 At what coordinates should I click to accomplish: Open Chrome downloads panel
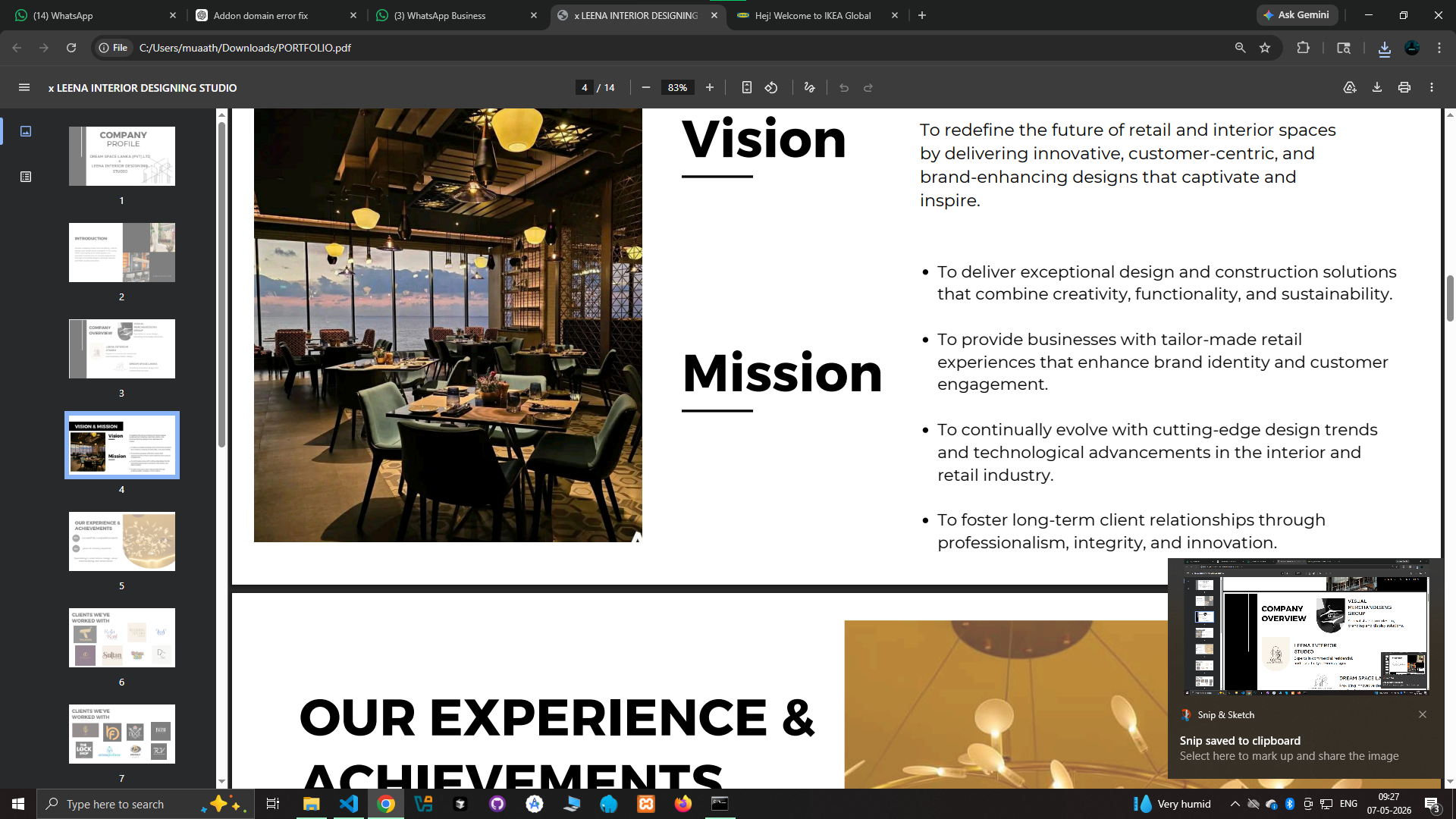pos(1385,48)
